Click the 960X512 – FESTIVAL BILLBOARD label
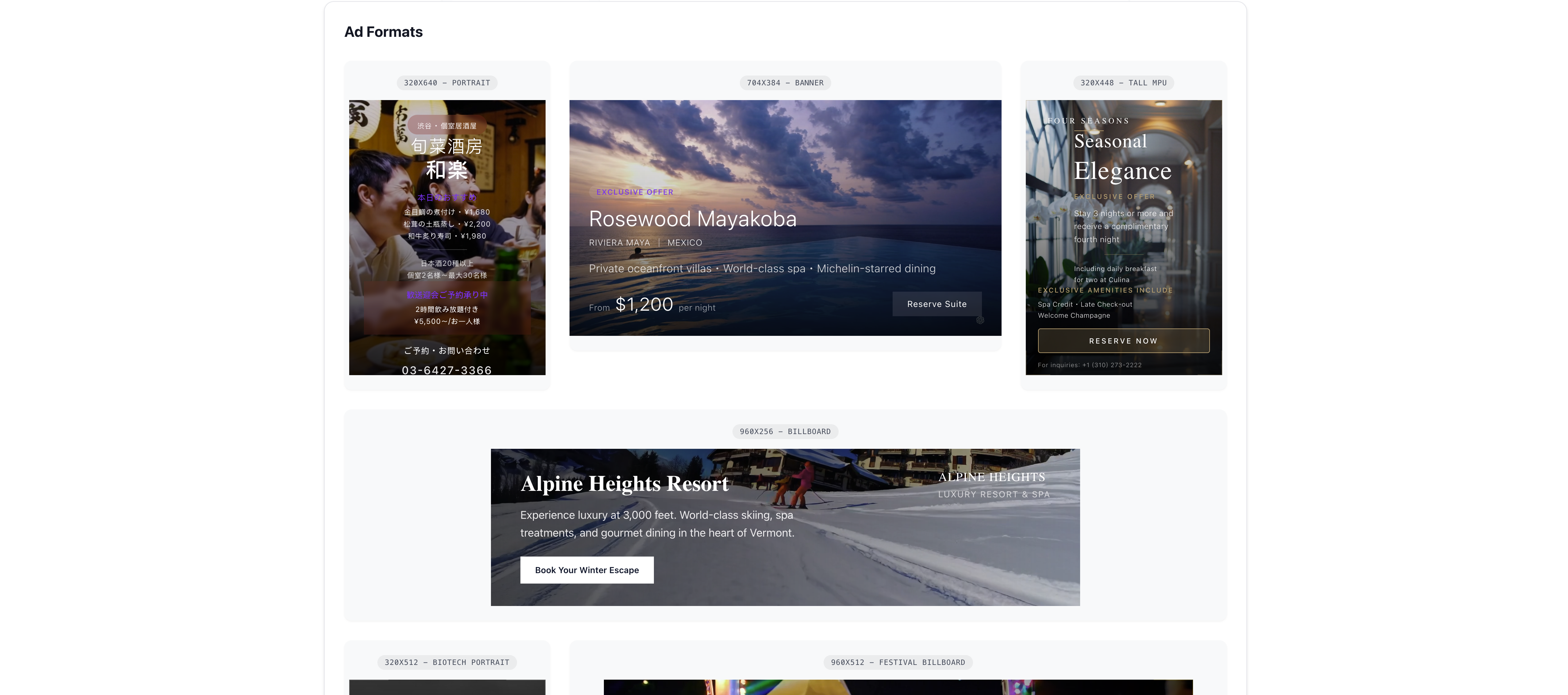 898,662
